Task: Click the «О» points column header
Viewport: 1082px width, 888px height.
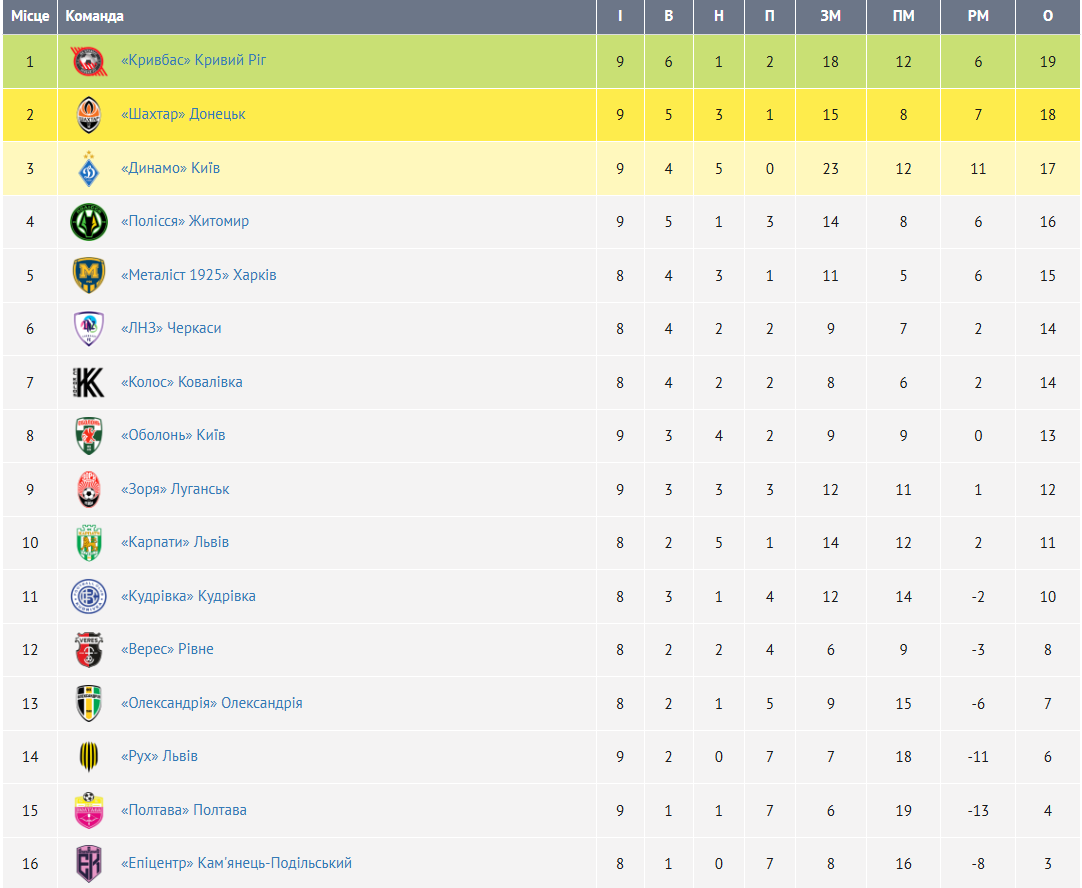Action: (x=1047, y=16)
